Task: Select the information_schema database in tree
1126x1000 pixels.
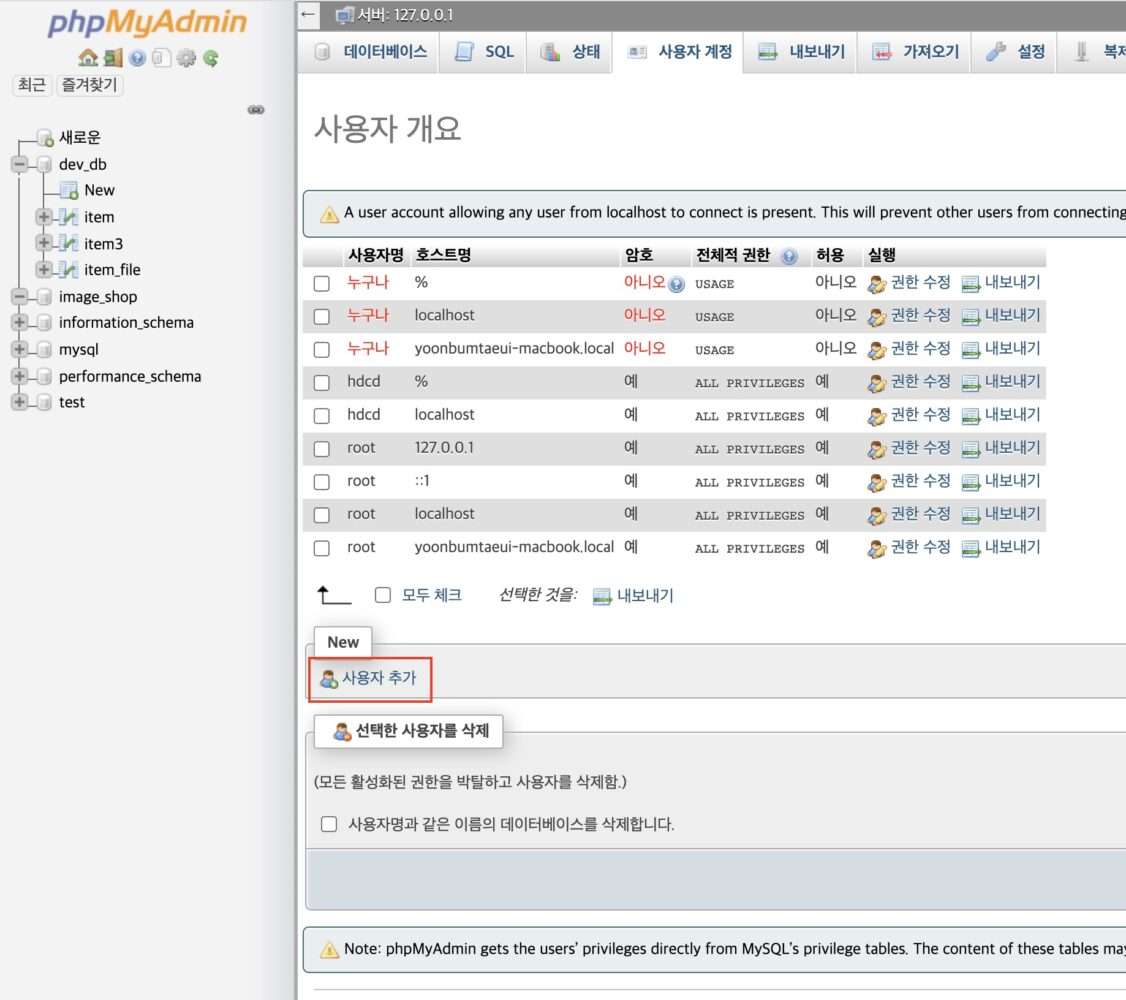Action: point(126,322)
